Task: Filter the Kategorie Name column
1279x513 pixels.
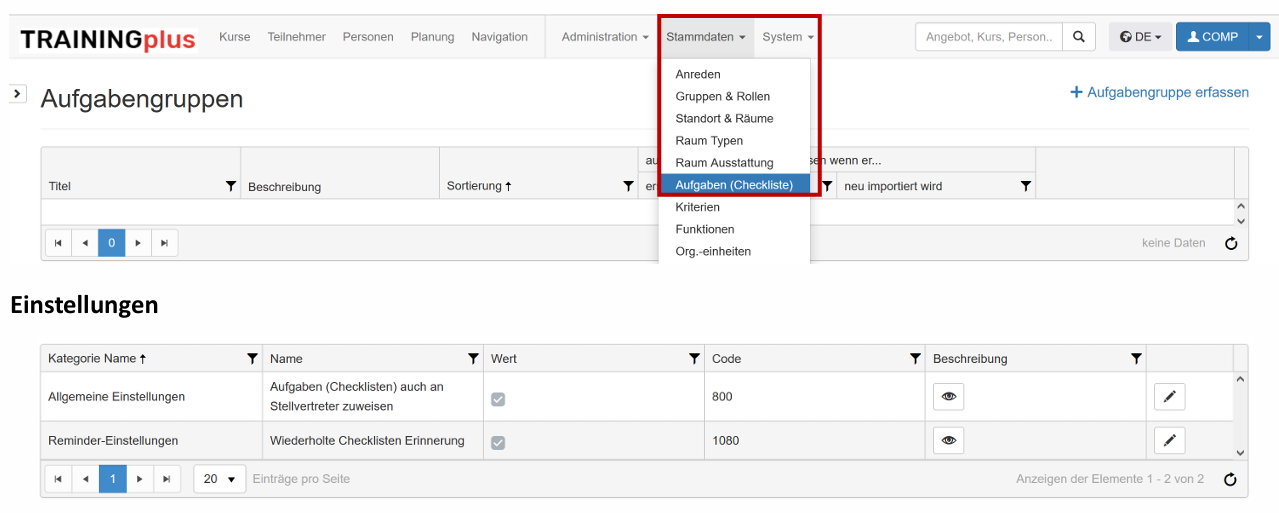Action: coord(252,358)
